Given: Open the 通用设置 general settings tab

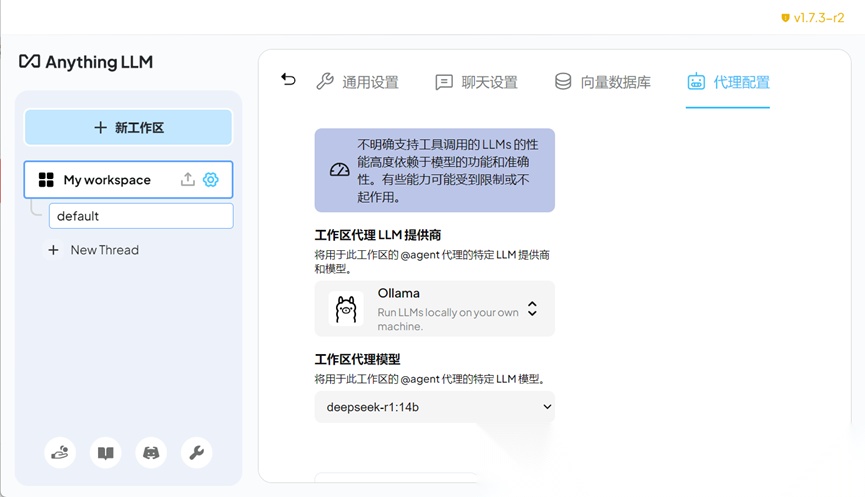Looking at the screenshot, I should coord(357,82).
